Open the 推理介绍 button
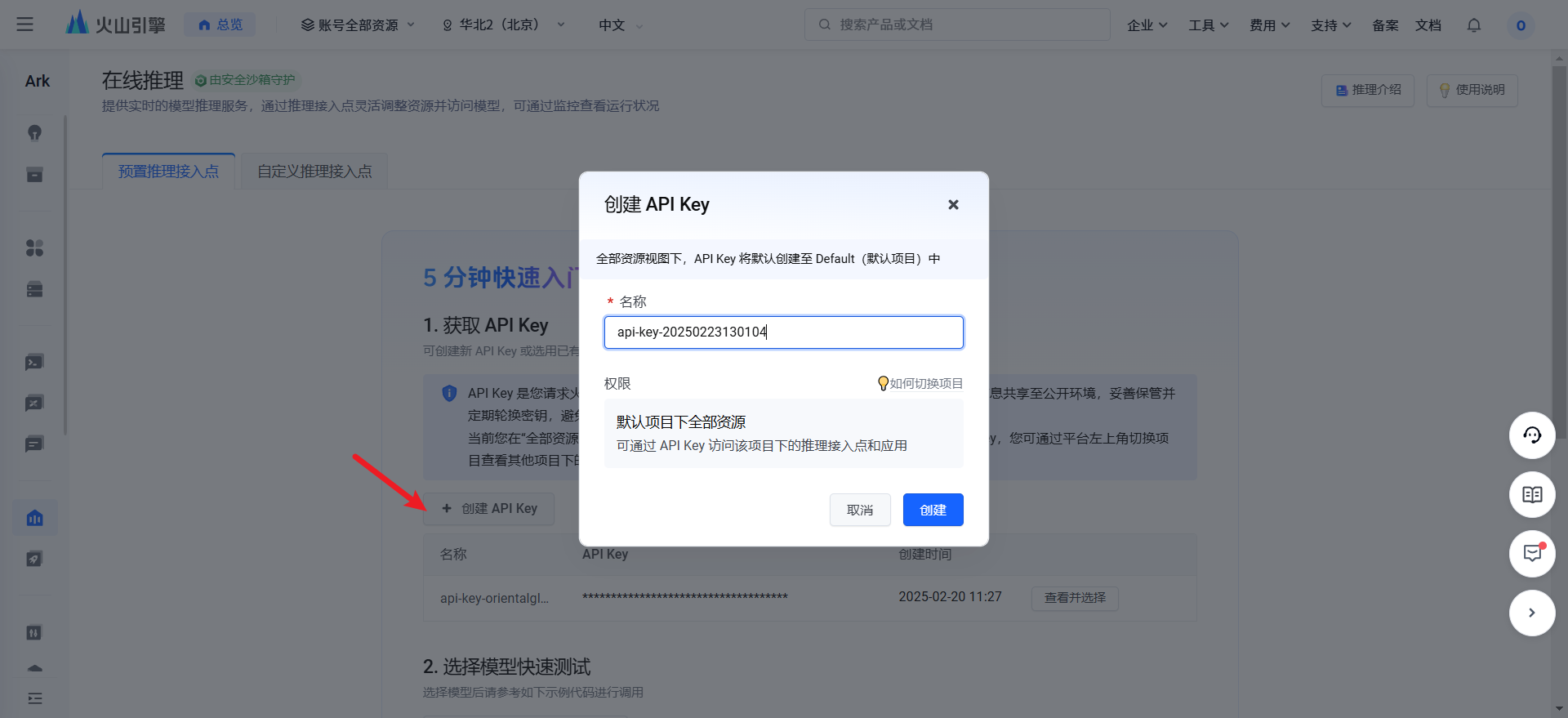 click(1368, 90)
